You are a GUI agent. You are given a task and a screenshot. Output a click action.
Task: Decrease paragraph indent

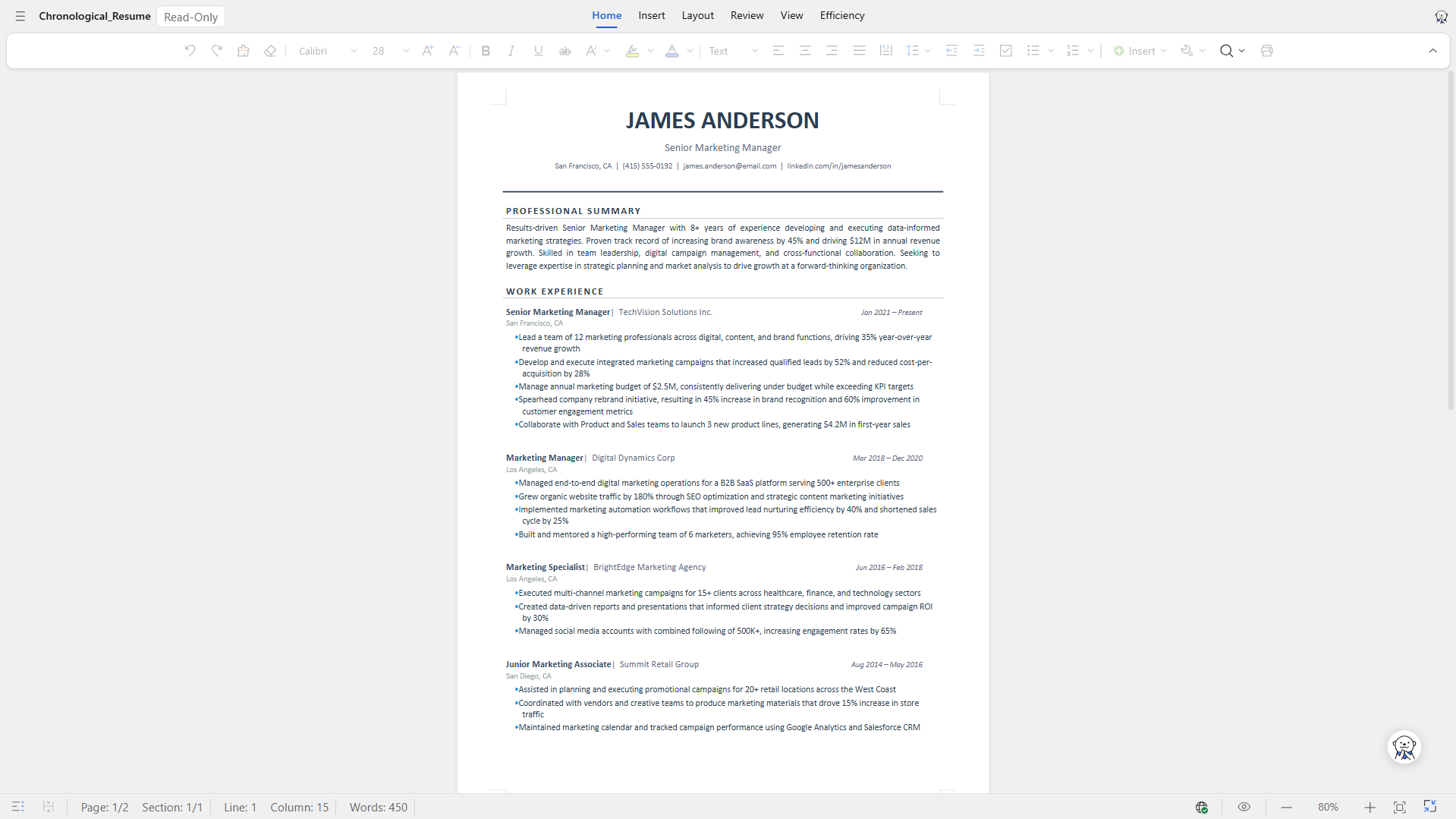[x=951, y=51]
